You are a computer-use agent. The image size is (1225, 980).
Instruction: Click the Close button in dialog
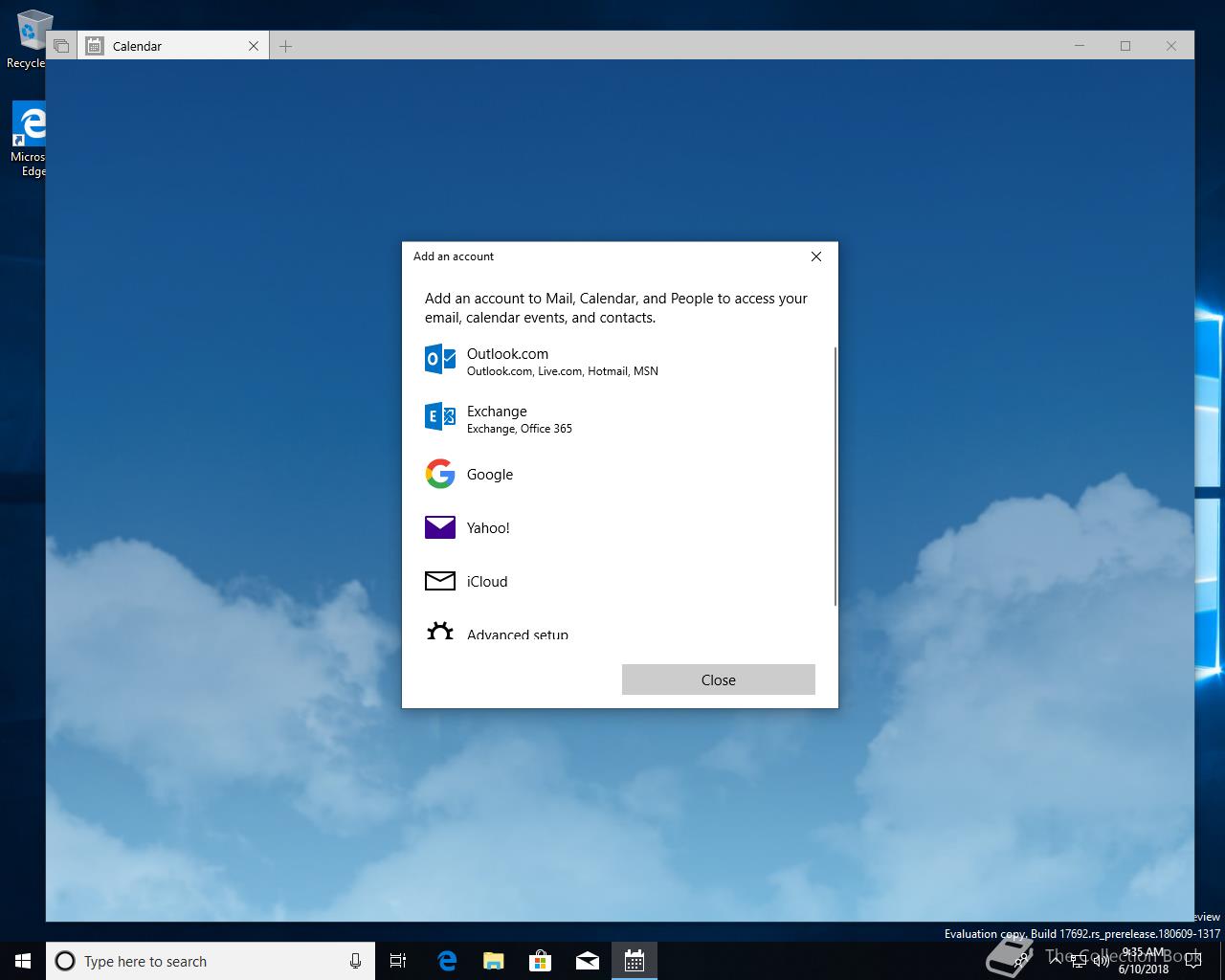(719, 679)
